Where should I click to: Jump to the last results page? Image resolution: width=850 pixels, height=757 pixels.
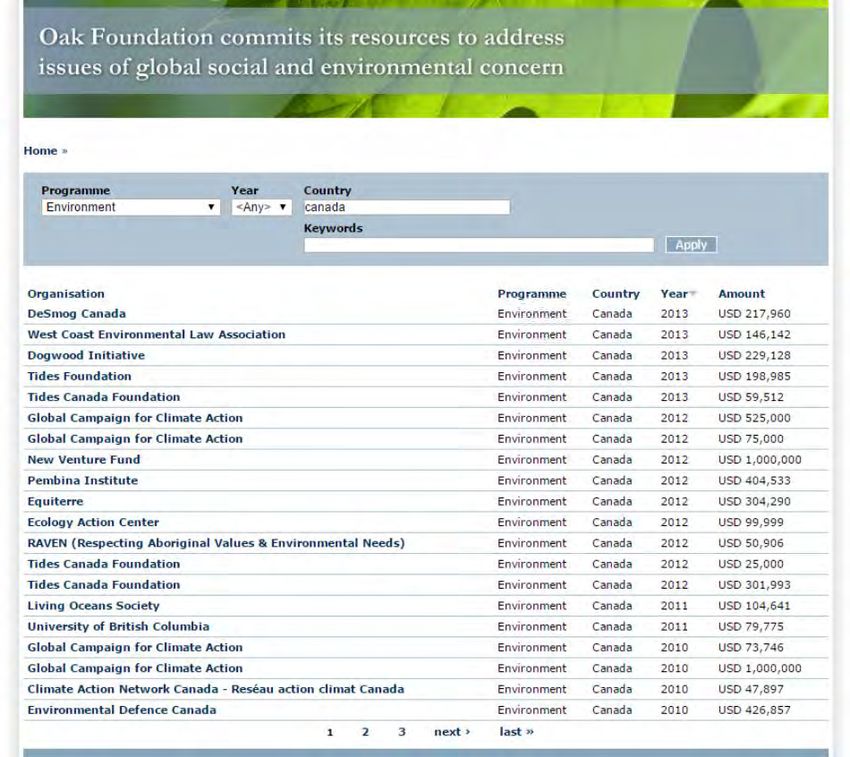(517, 732)
